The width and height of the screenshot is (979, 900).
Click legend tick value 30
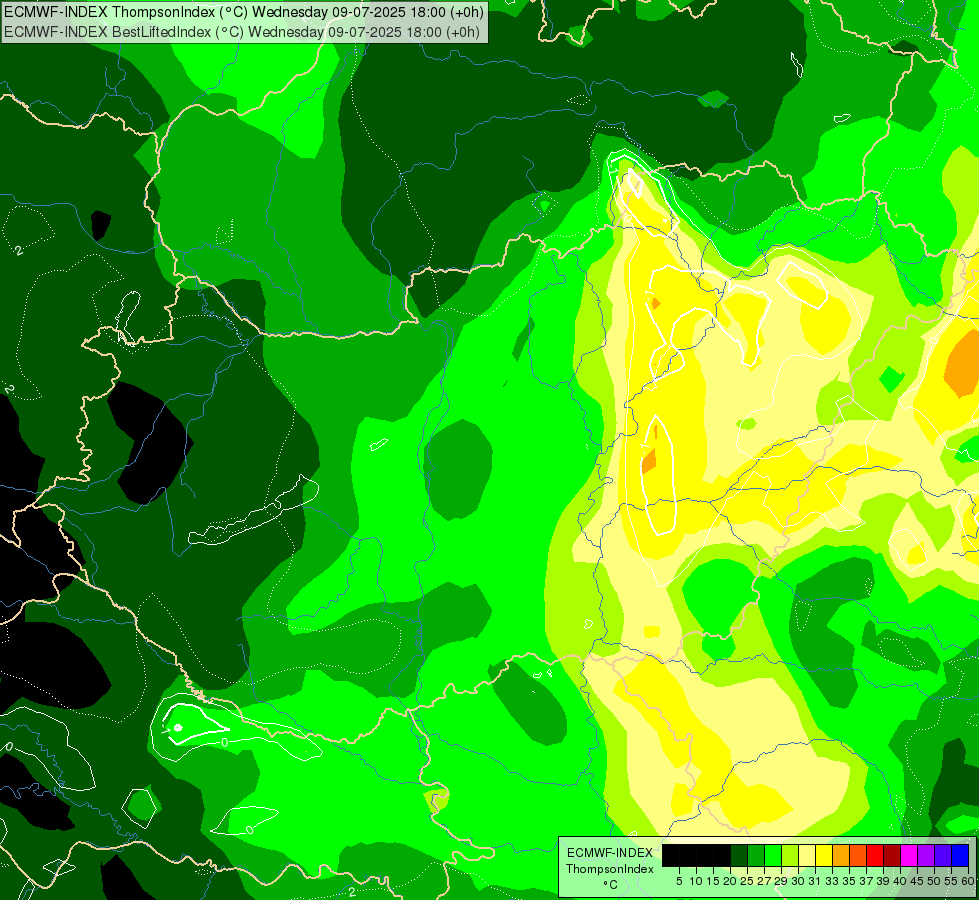pyautogui.click(x=799, y=881)
